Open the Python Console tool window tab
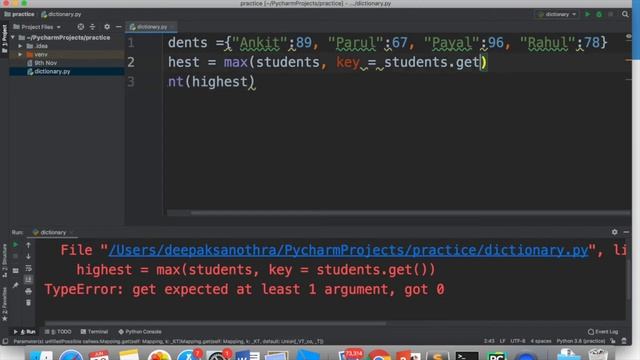This screenshot has width=640, height=360. pyautogui.click(x=140, y=332)
